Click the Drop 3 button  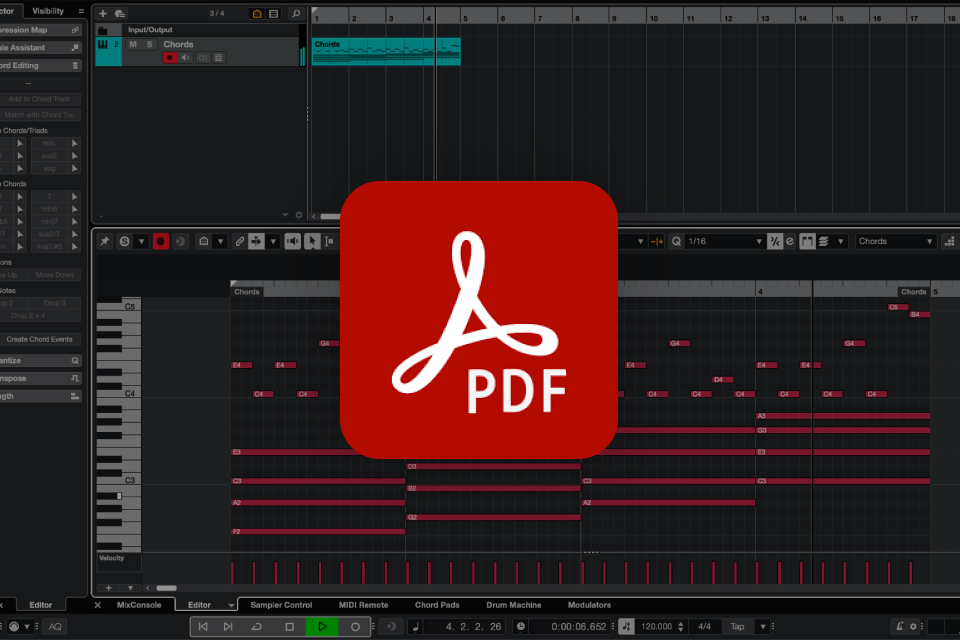54,303
